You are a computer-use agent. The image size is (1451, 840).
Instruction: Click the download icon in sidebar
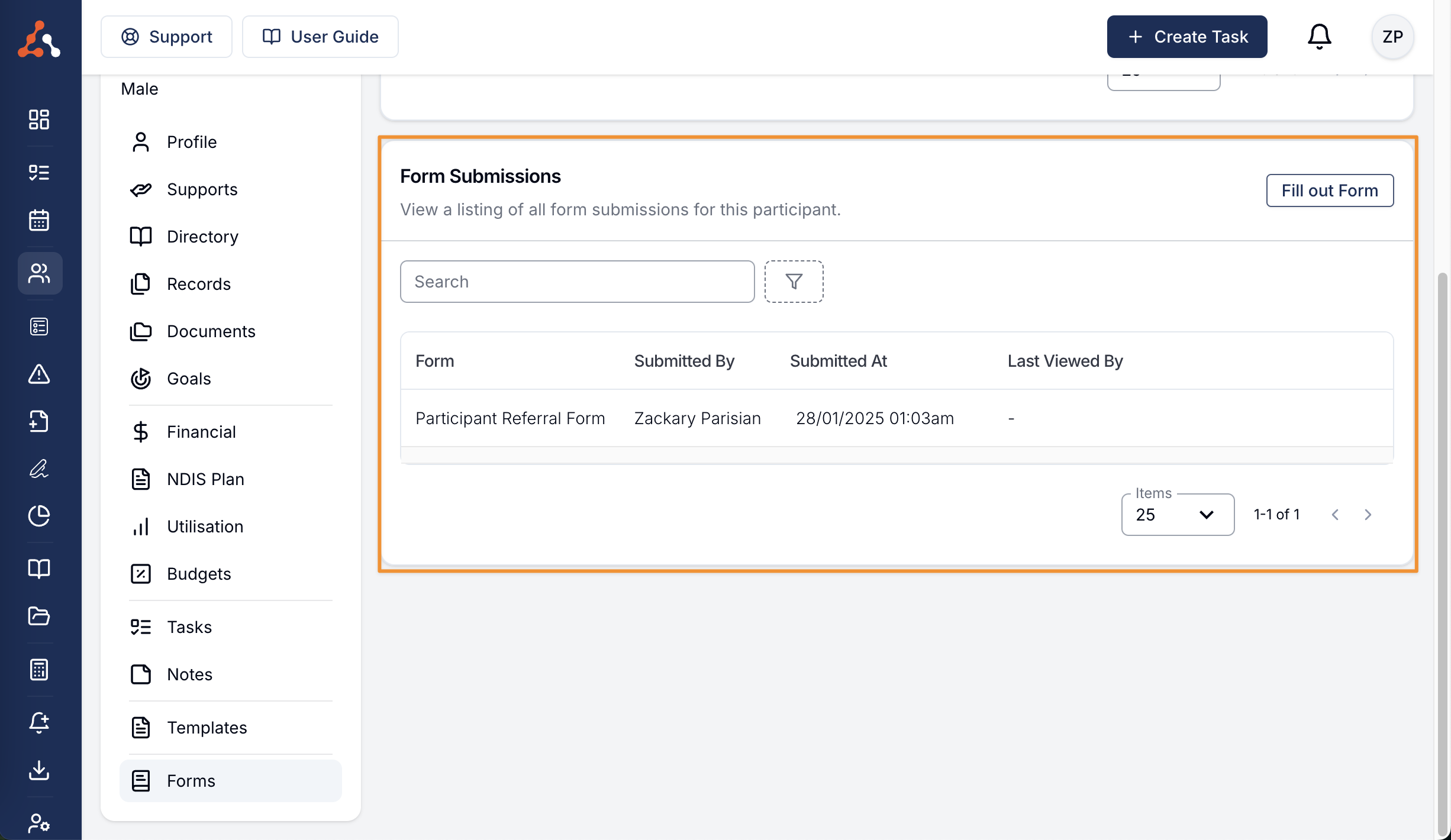click(39, 770)
